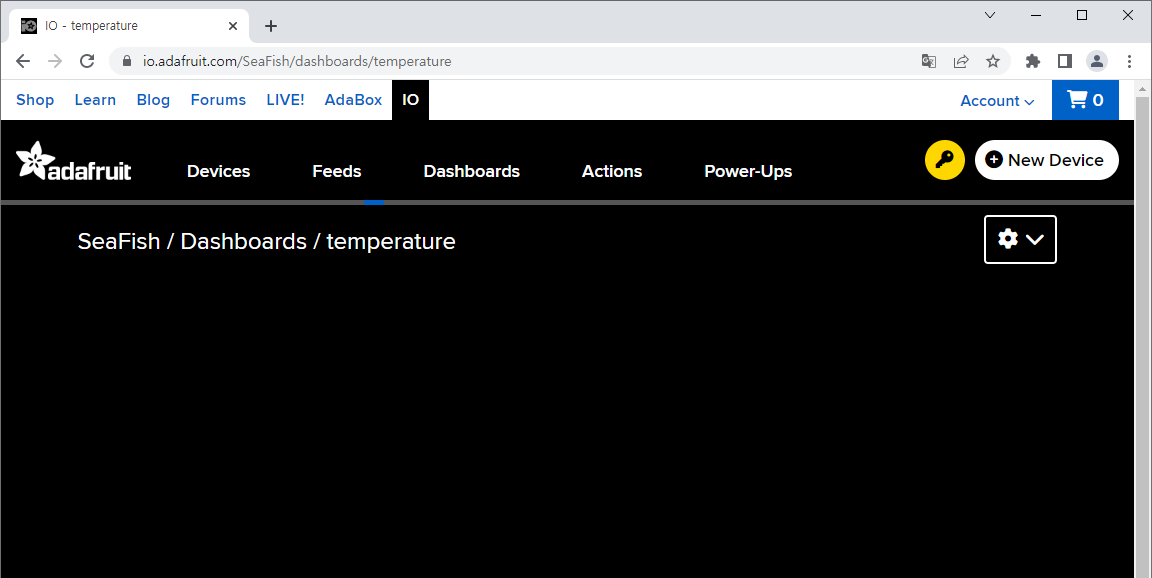Click the browser address bar
The height and width of the screenshot is (578, 1152).
tap(514, 61)
